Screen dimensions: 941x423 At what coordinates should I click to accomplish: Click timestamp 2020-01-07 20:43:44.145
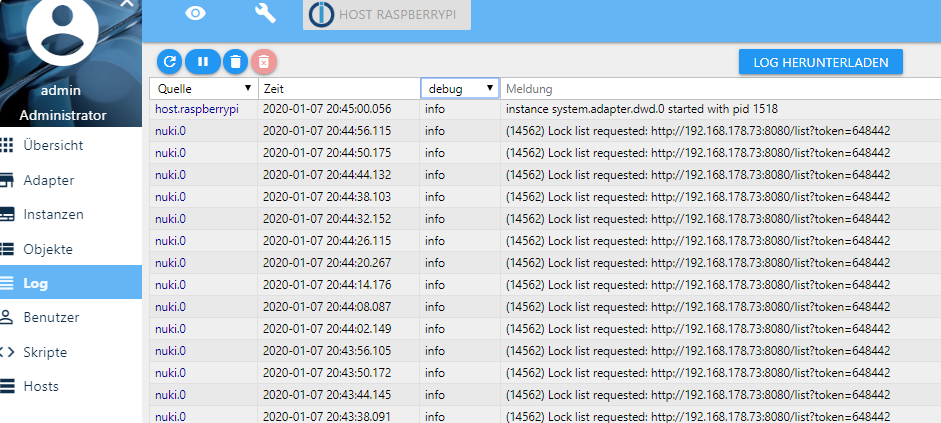pos(327,395)
